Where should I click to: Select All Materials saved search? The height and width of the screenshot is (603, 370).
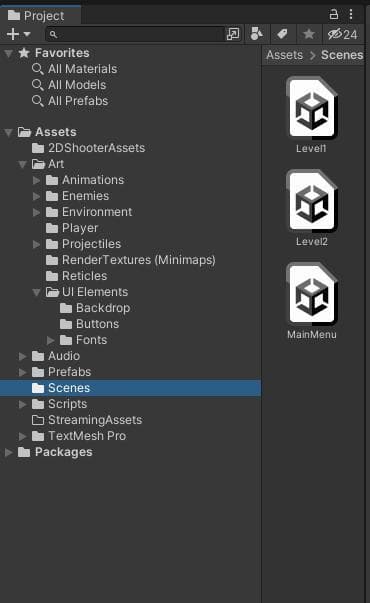pos(82,69)
